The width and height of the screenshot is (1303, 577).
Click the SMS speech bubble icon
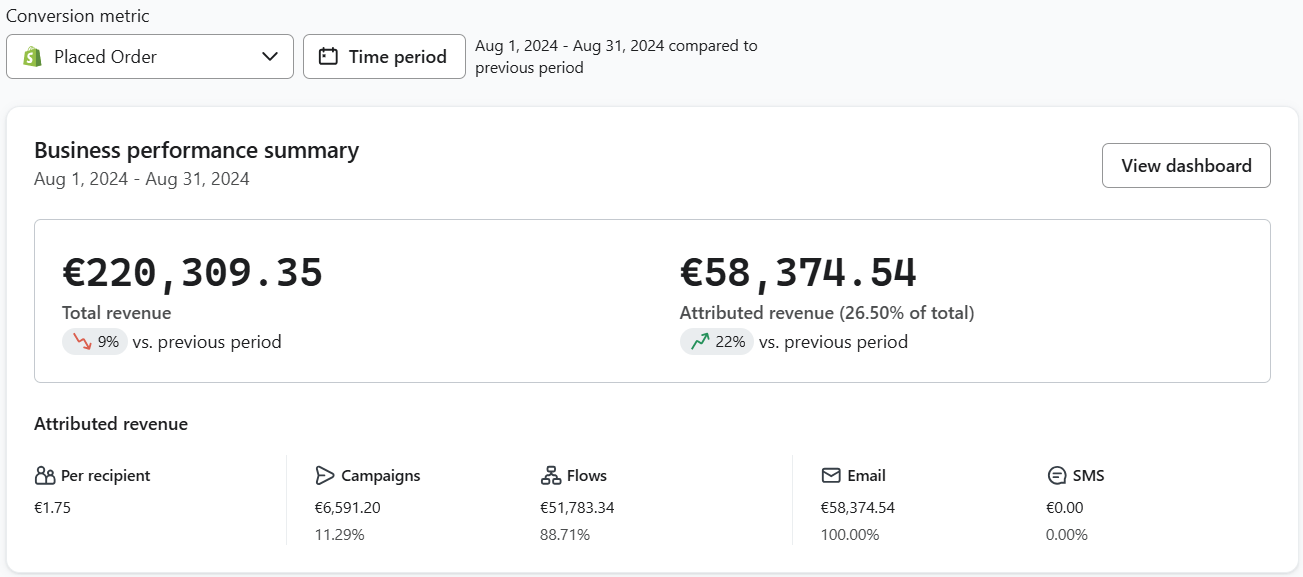click(x=1056, y=476)
